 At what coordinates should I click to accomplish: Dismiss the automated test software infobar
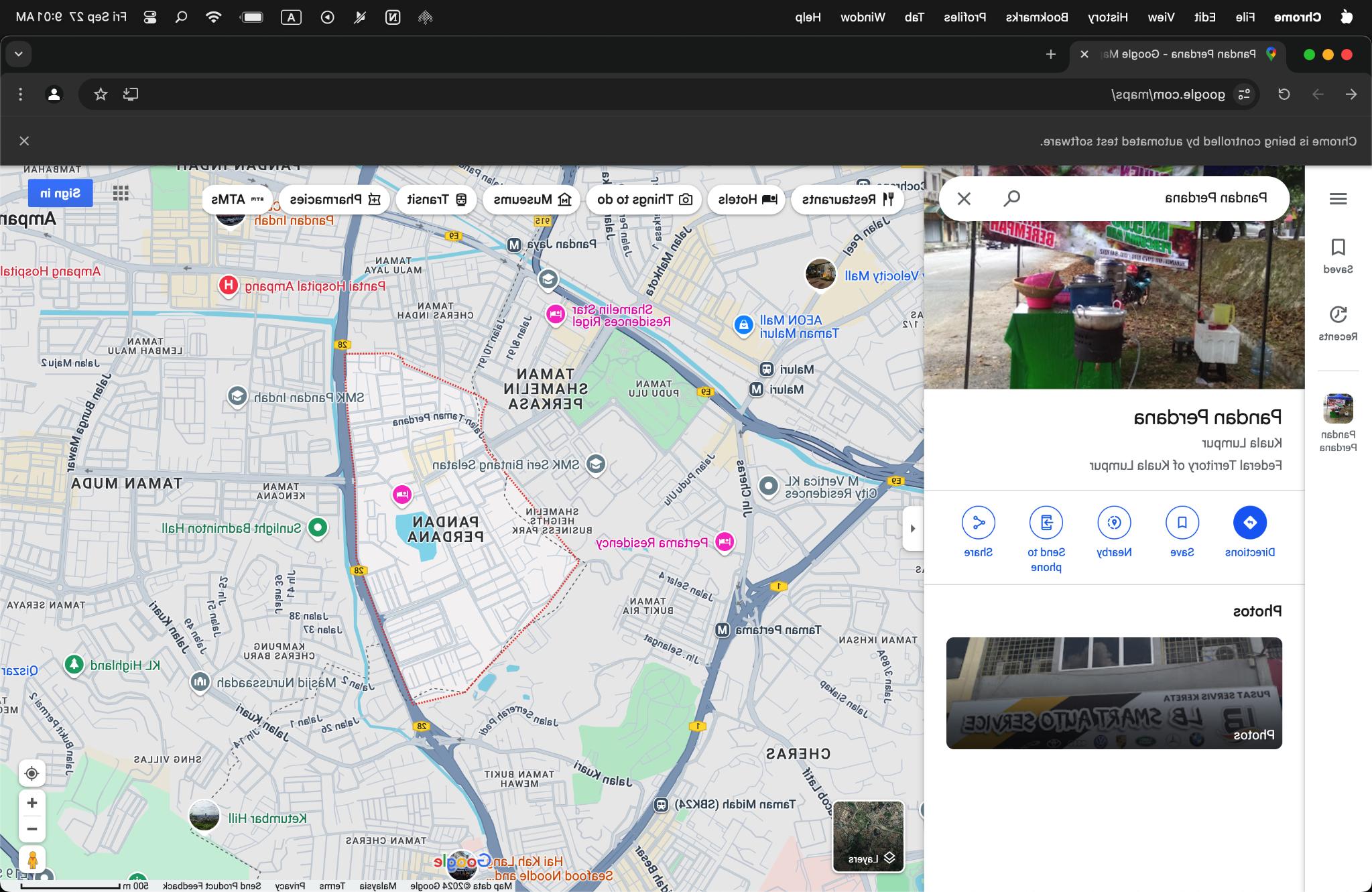24,141
